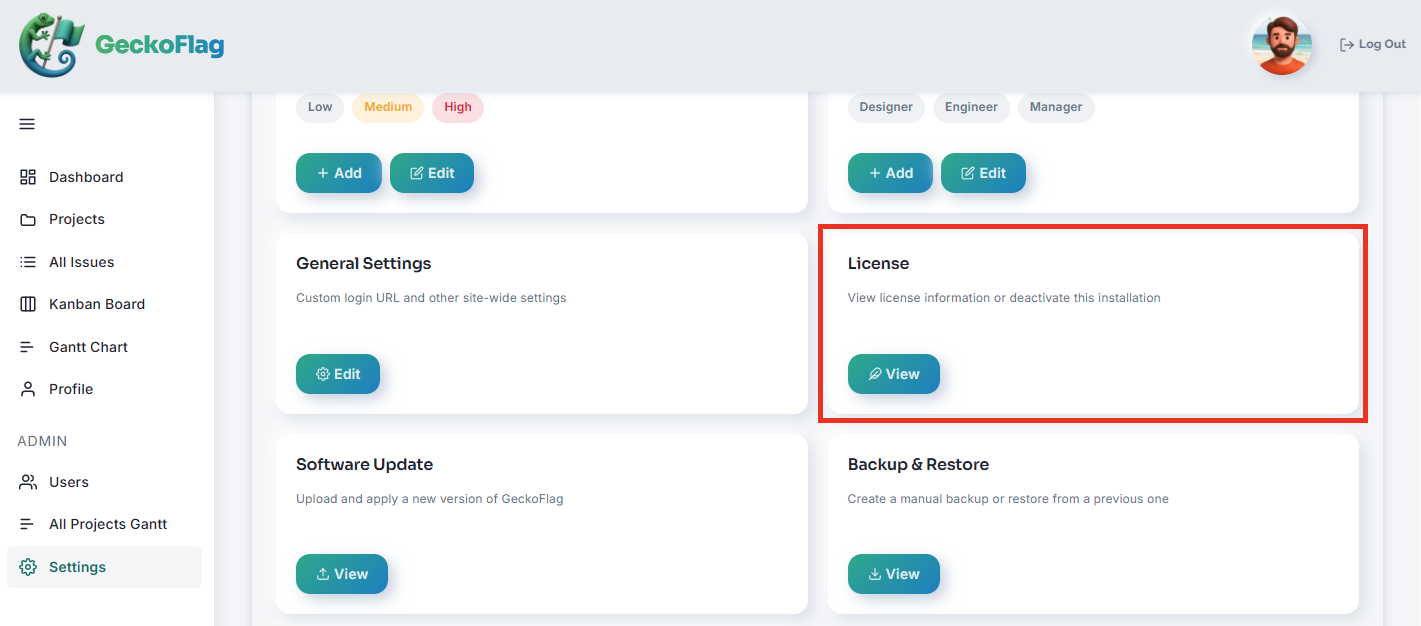The height and width of the screenshot is (626, 1421).
Task: Click 'View license information or deactivate' description
Action: point(1004,298)
